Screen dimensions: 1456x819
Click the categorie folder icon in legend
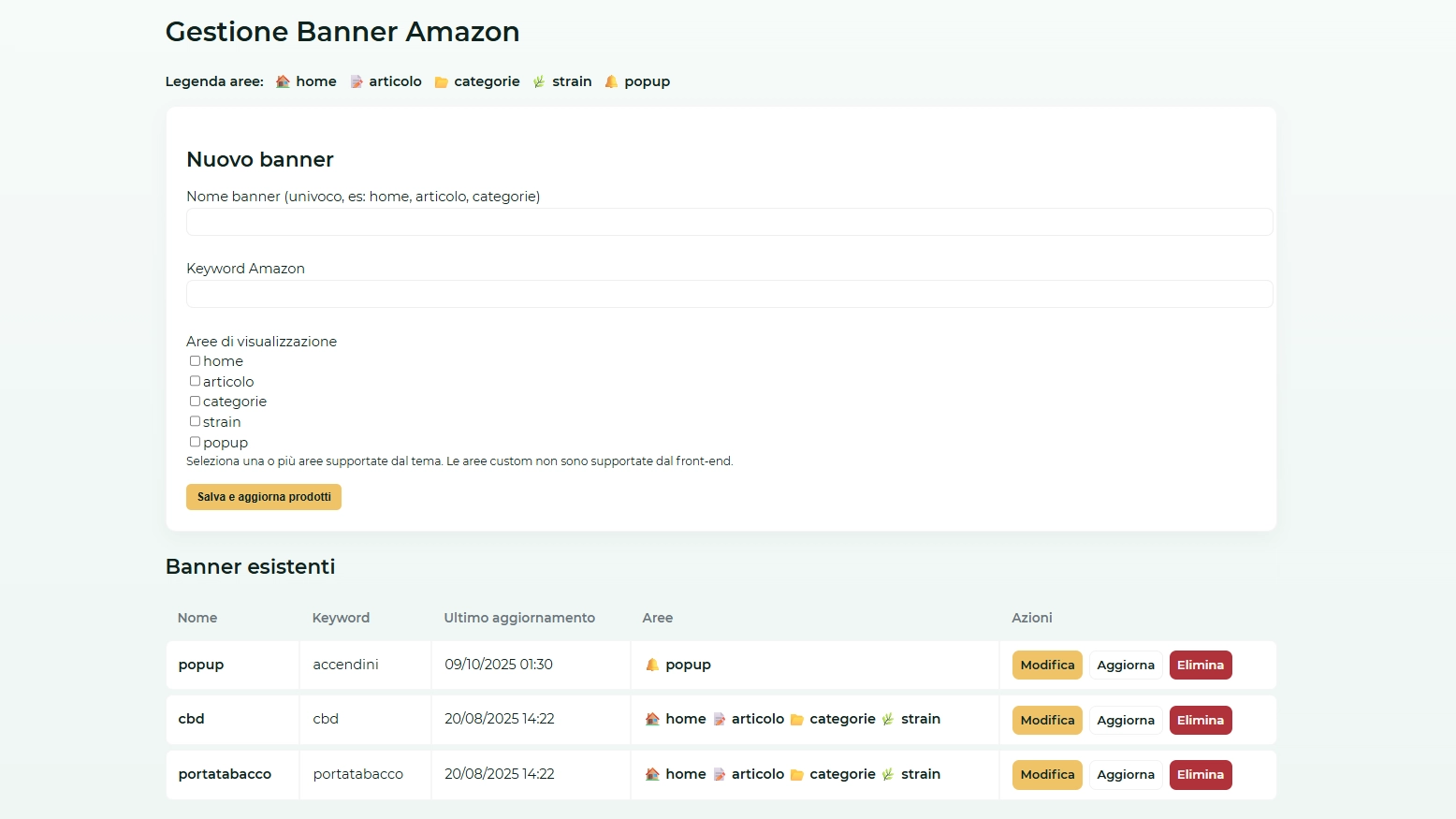pyautogui.click(x=442, y=82)
